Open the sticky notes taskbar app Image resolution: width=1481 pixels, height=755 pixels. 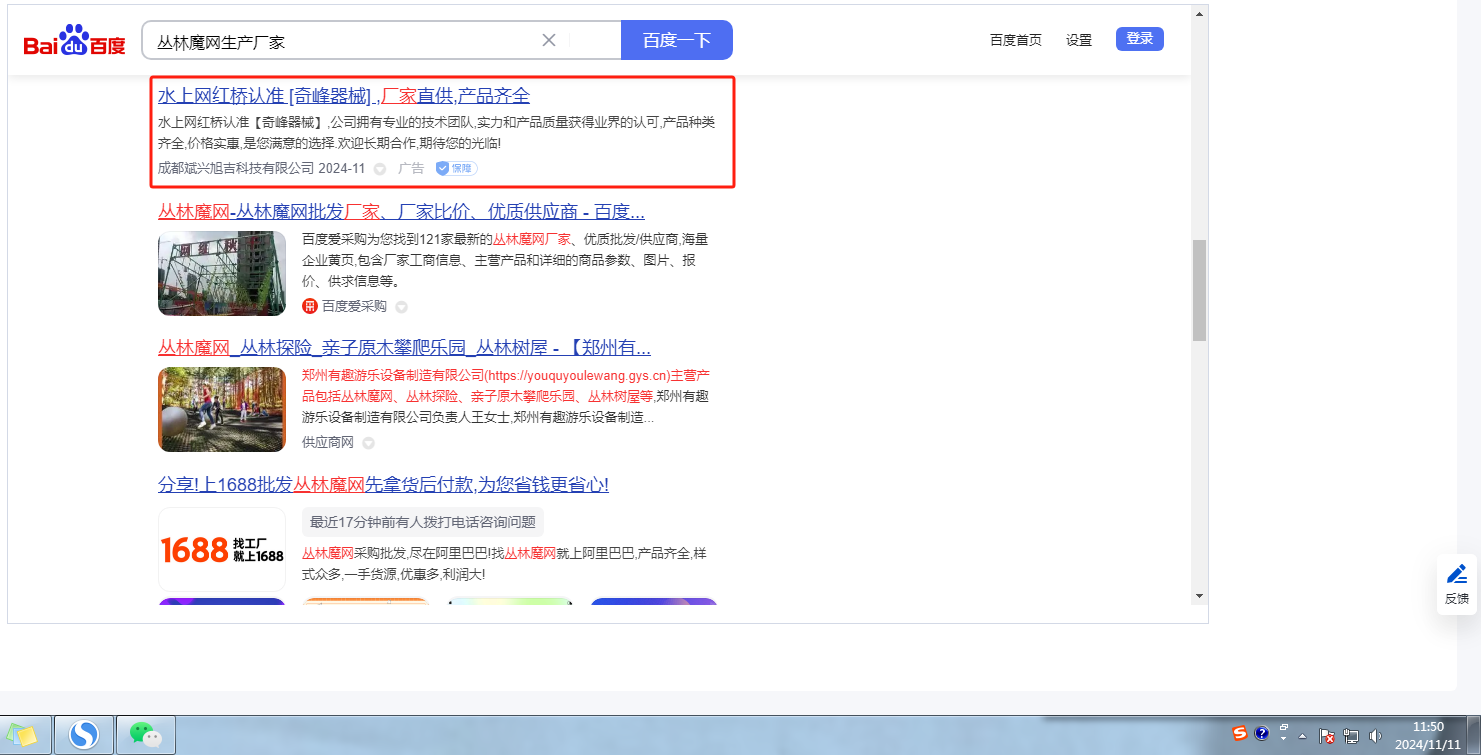tap(25, 735)
